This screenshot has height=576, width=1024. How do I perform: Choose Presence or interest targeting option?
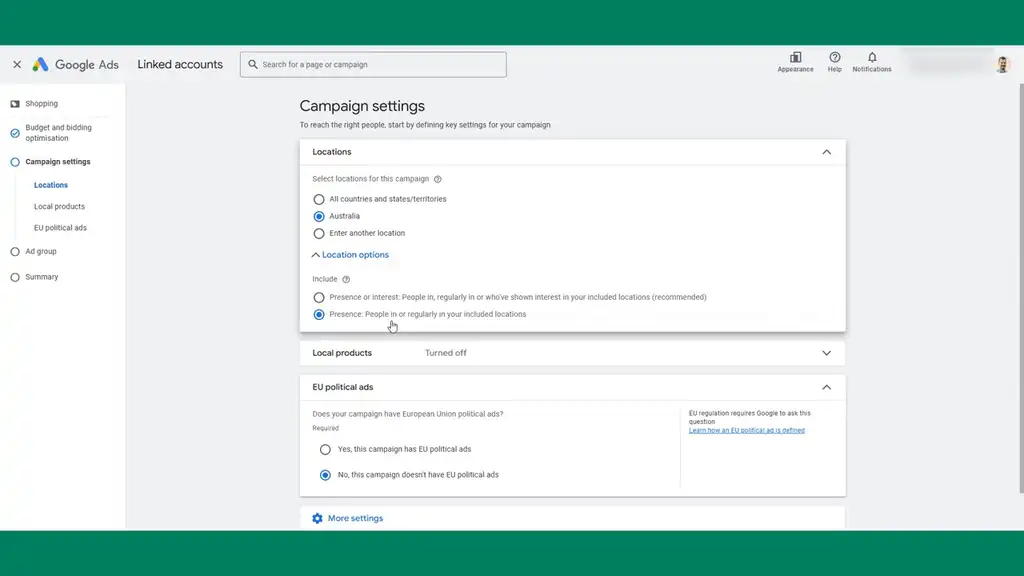tap(319, 297)
